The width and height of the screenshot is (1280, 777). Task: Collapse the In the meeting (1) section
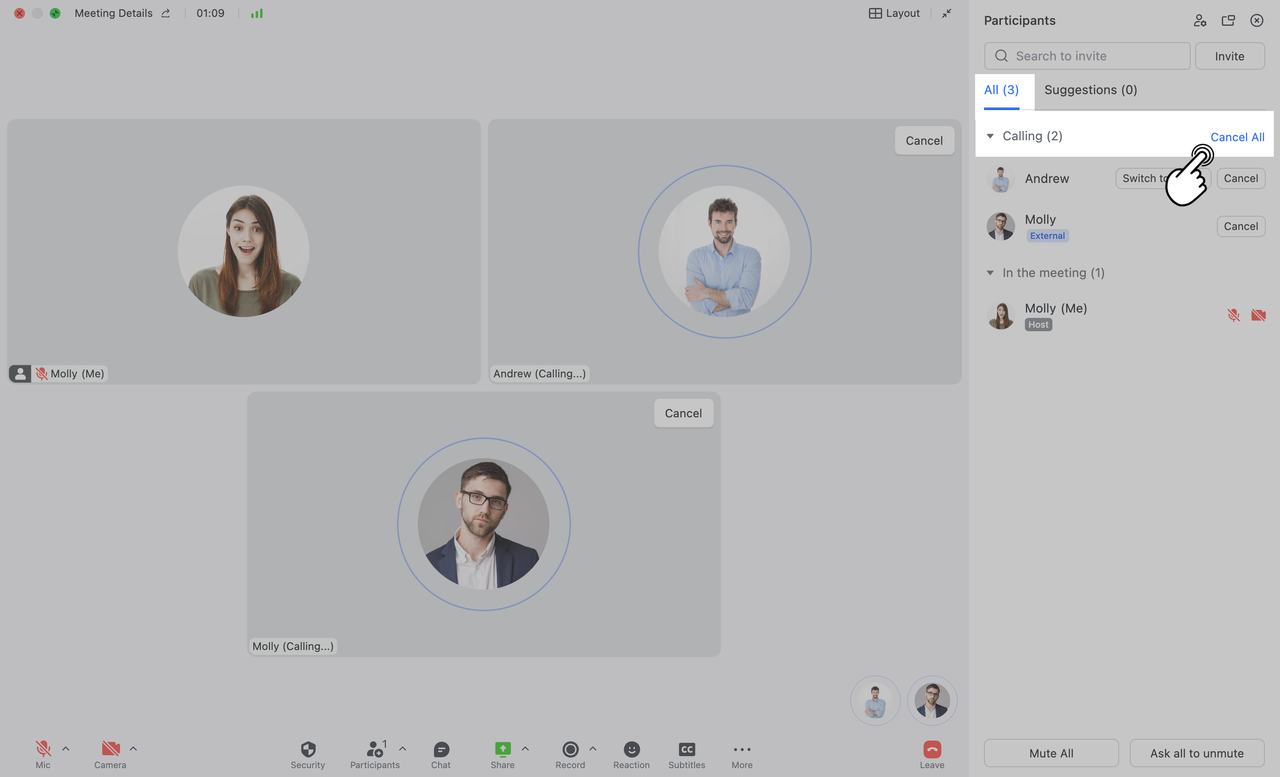990,272
